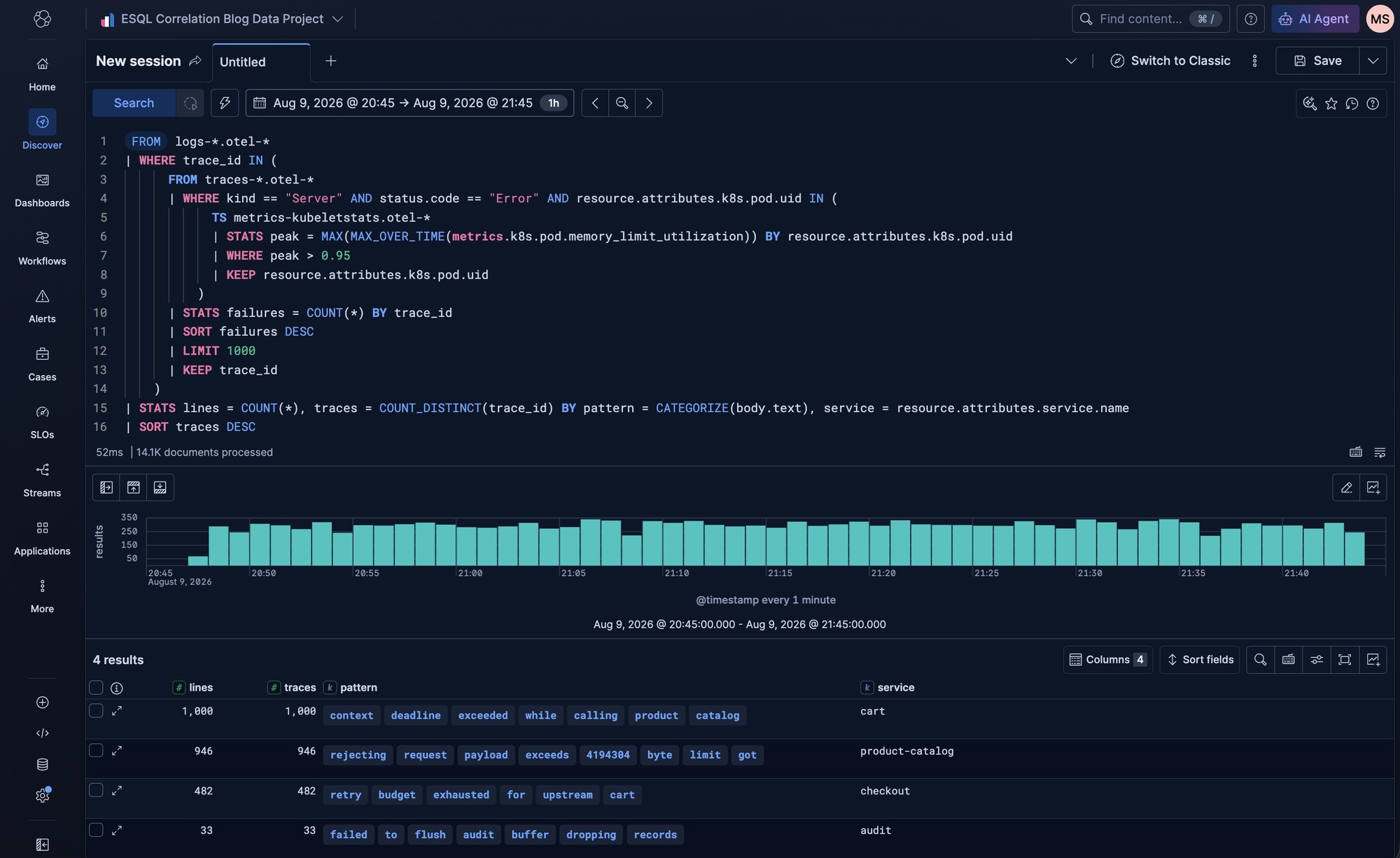Toggle the sidebar panel layout icon
1400x858 pixels.
tap(106, 487)
